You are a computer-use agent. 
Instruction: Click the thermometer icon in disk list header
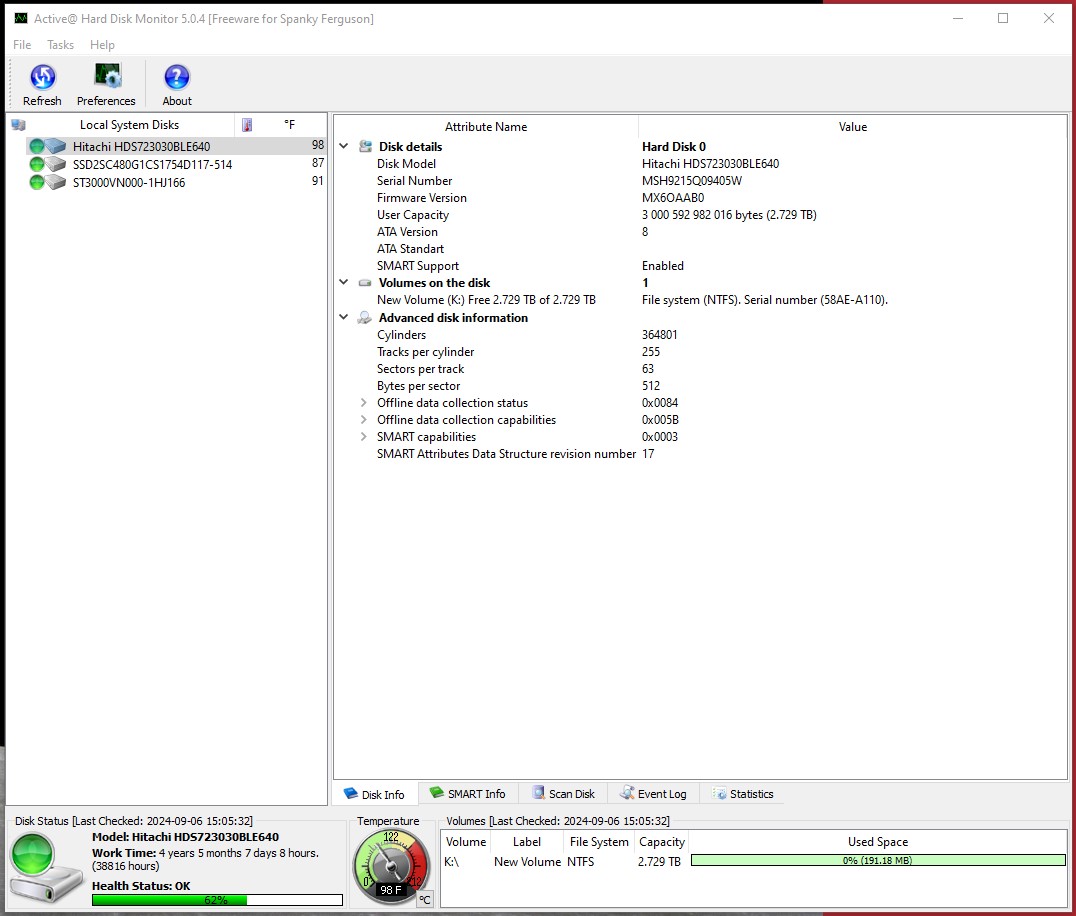tap(247, 125)
